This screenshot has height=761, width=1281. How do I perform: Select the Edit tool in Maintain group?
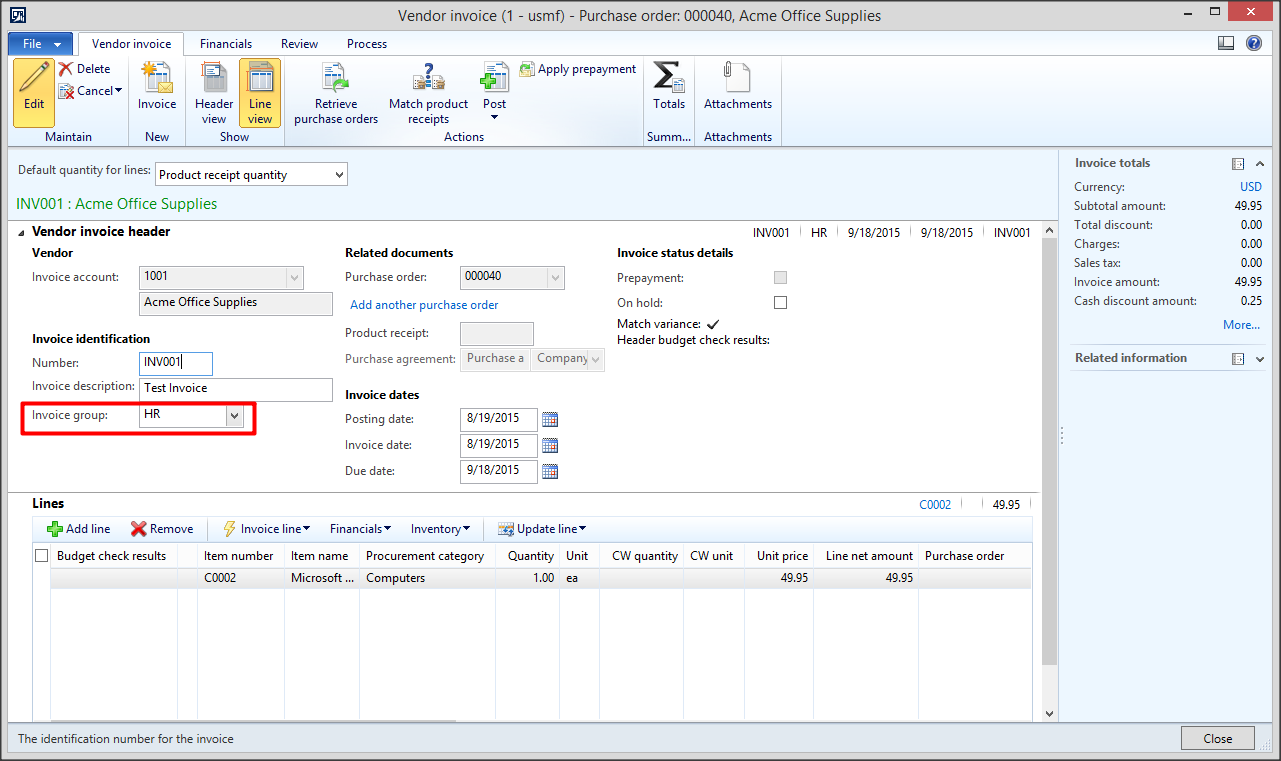click(x=32, y=93)
